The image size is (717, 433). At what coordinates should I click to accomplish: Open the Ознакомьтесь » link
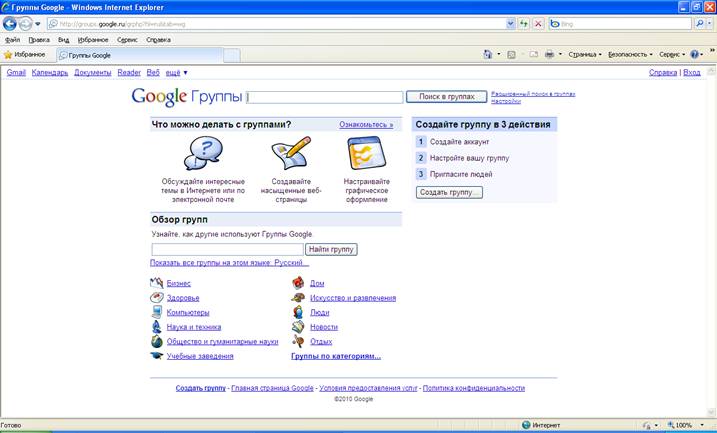coord(366,124)
